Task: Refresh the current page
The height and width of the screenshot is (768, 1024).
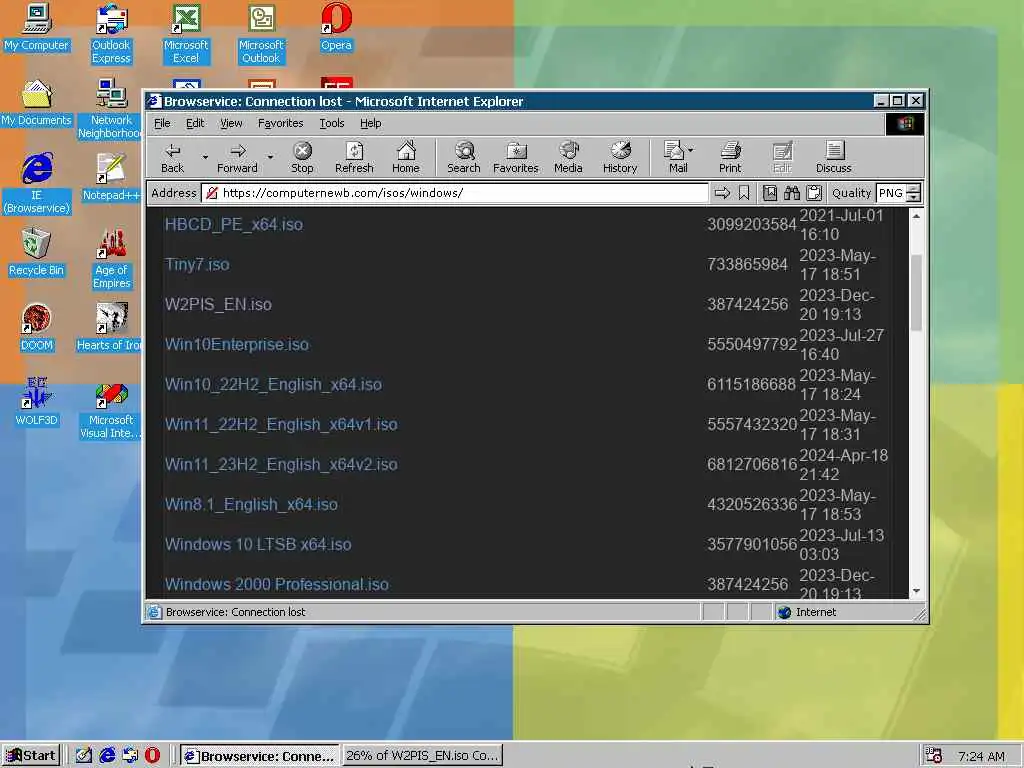Action: [354, 157]
